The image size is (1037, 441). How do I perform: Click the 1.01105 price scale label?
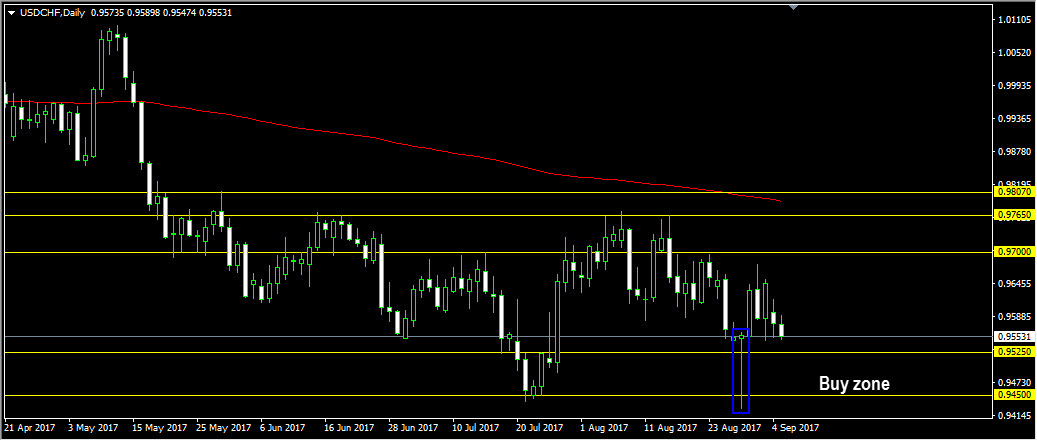click(1016, 20)
